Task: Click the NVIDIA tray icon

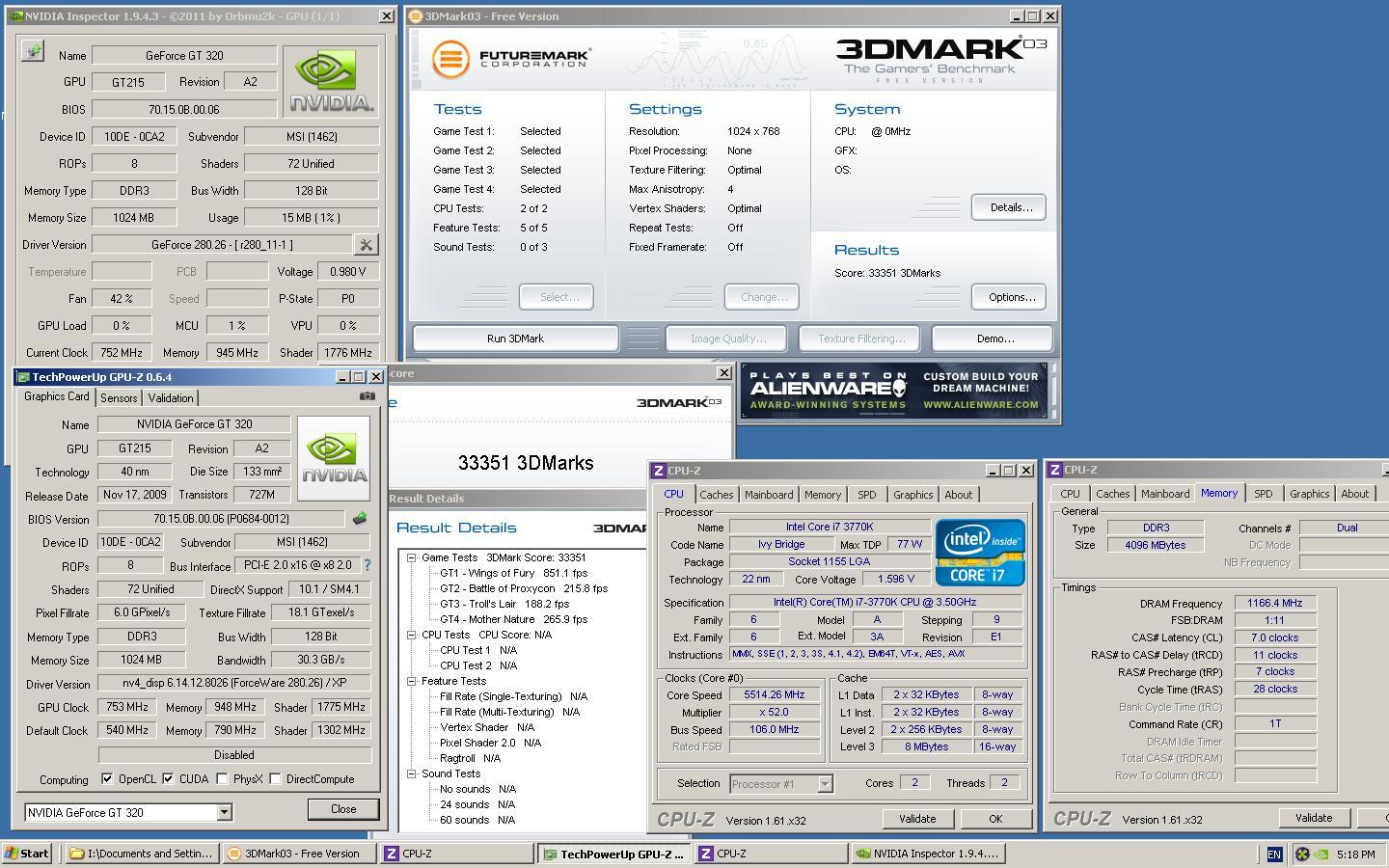Action: point(1321,854)
